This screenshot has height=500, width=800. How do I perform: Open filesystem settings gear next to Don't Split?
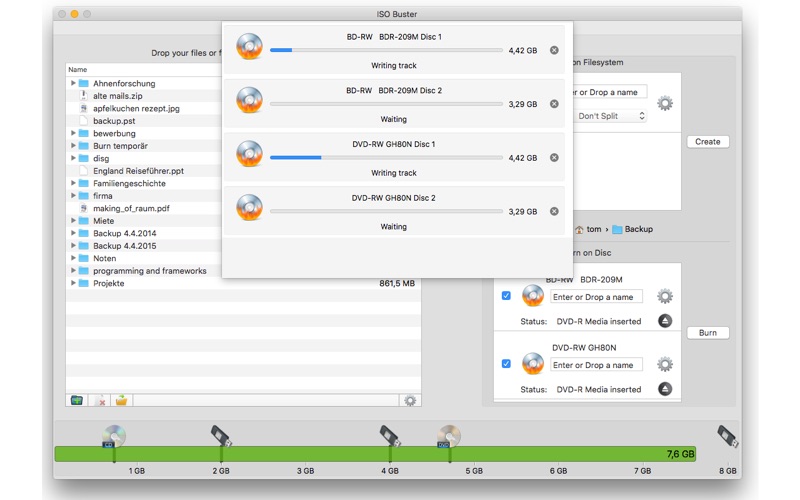point(665,103)
